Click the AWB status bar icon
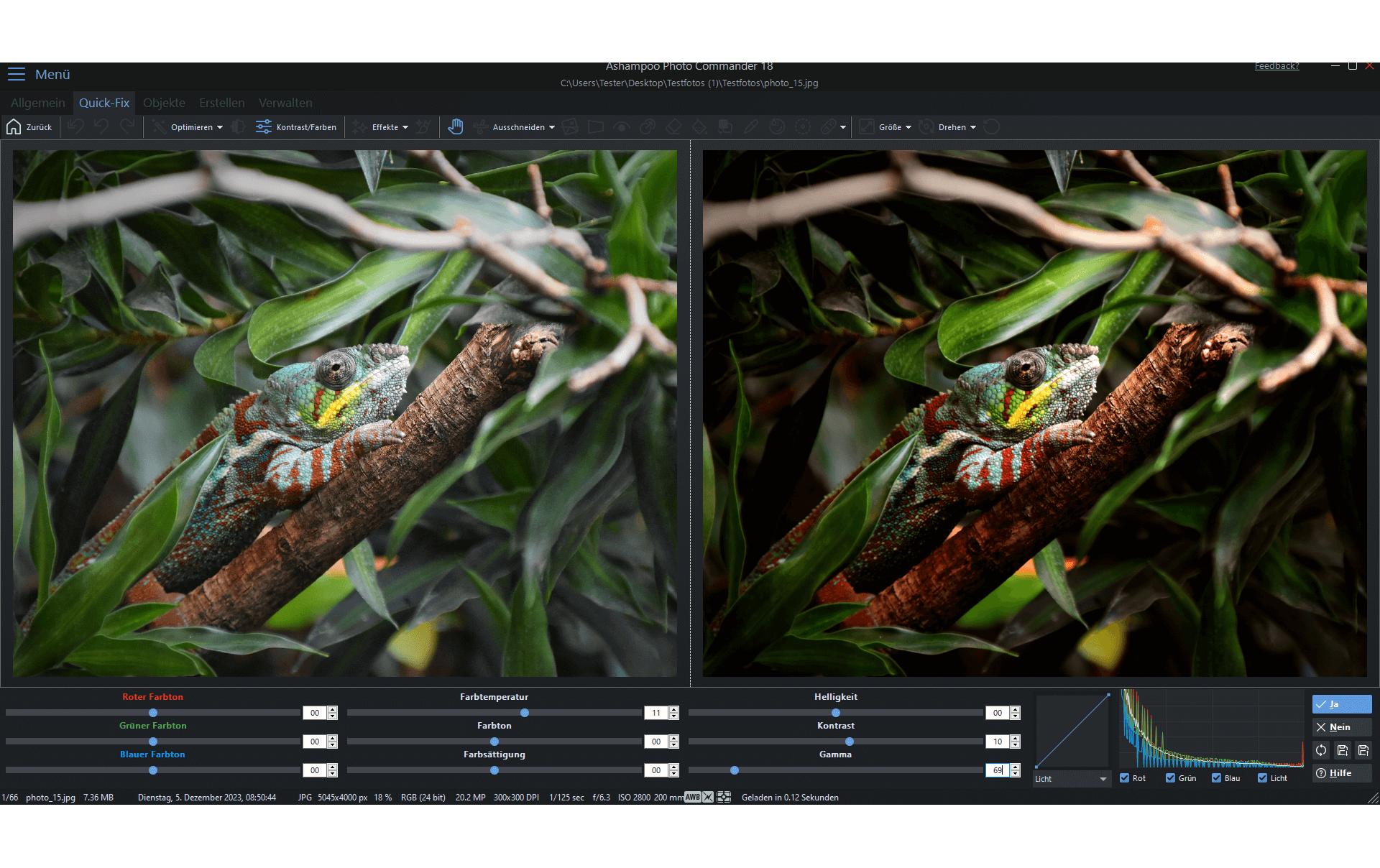This screenshot has height=868, width=1380. (x=692, y=797)
